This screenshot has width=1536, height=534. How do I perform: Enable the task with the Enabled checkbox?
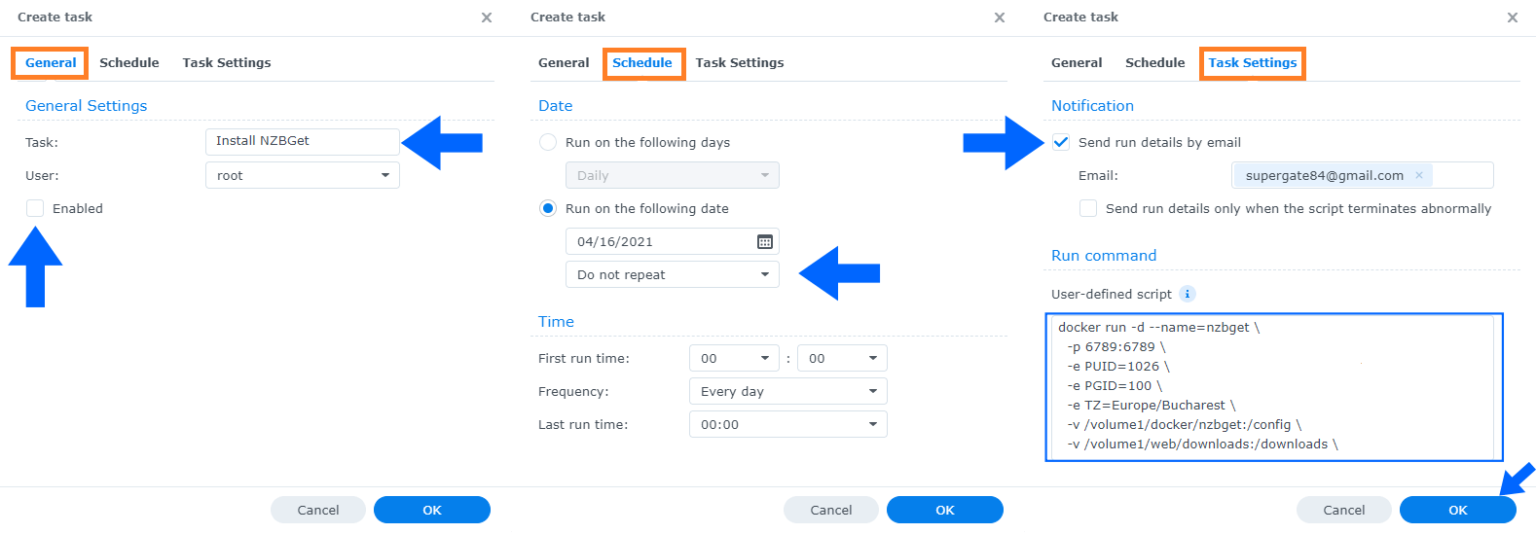click(x=36, y=208)
